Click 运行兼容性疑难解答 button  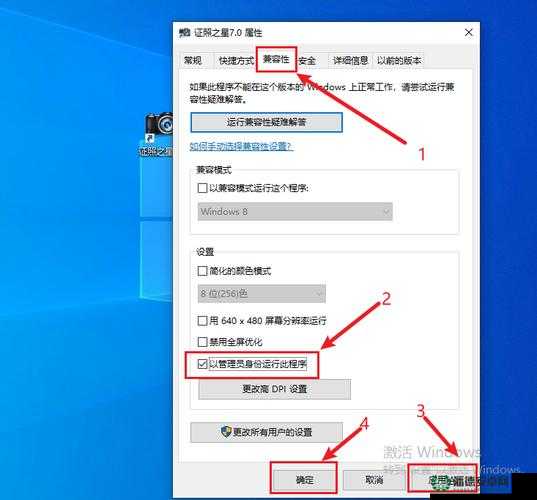click(x=266, y=122)
